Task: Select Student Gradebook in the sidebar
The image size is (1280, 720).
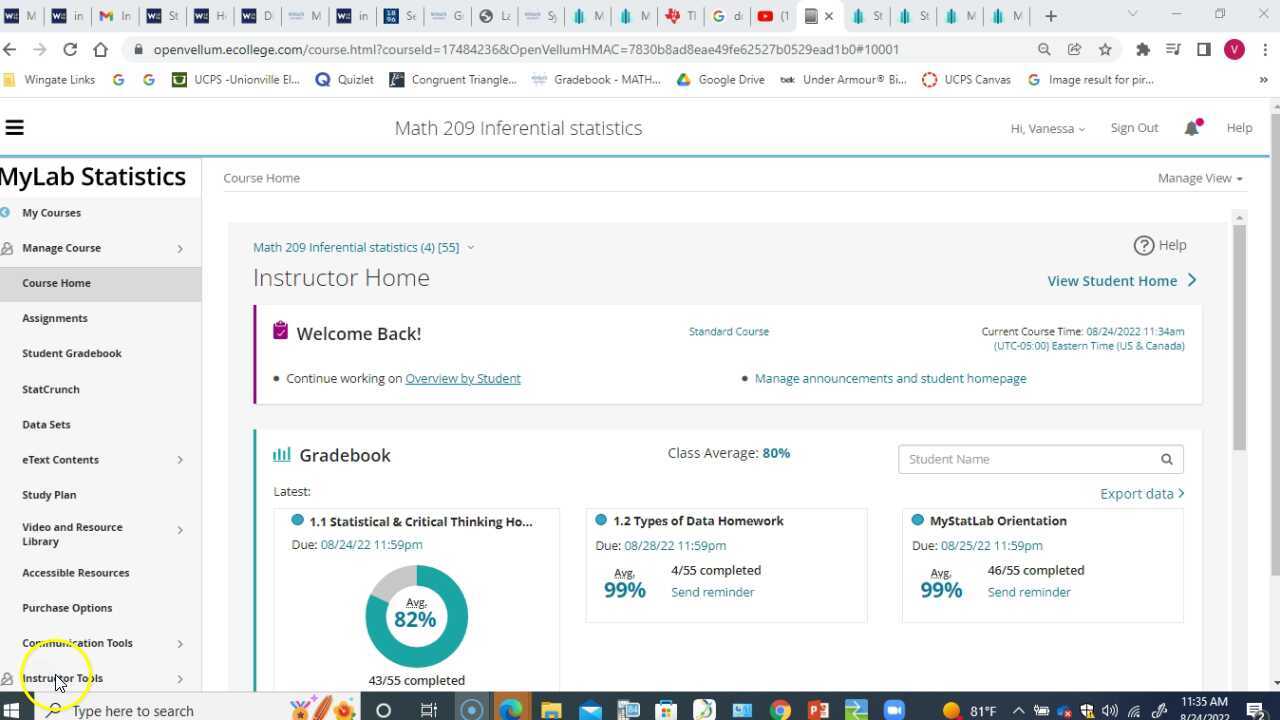Action: (71, 353)
